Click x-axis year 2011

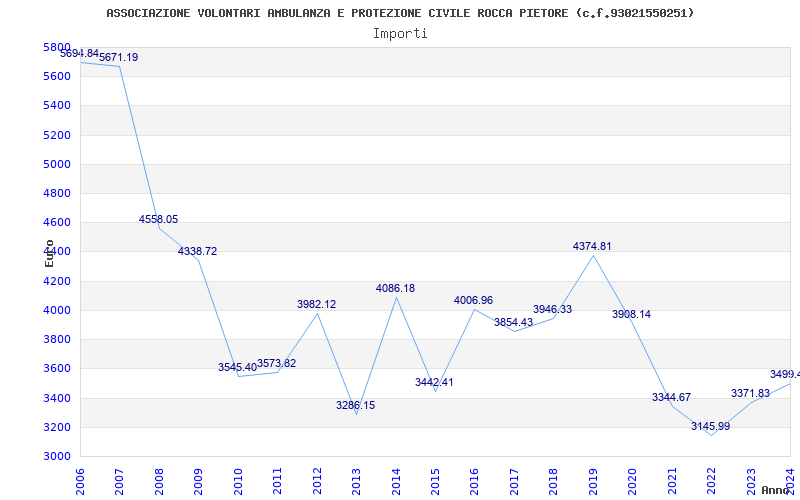278,482
